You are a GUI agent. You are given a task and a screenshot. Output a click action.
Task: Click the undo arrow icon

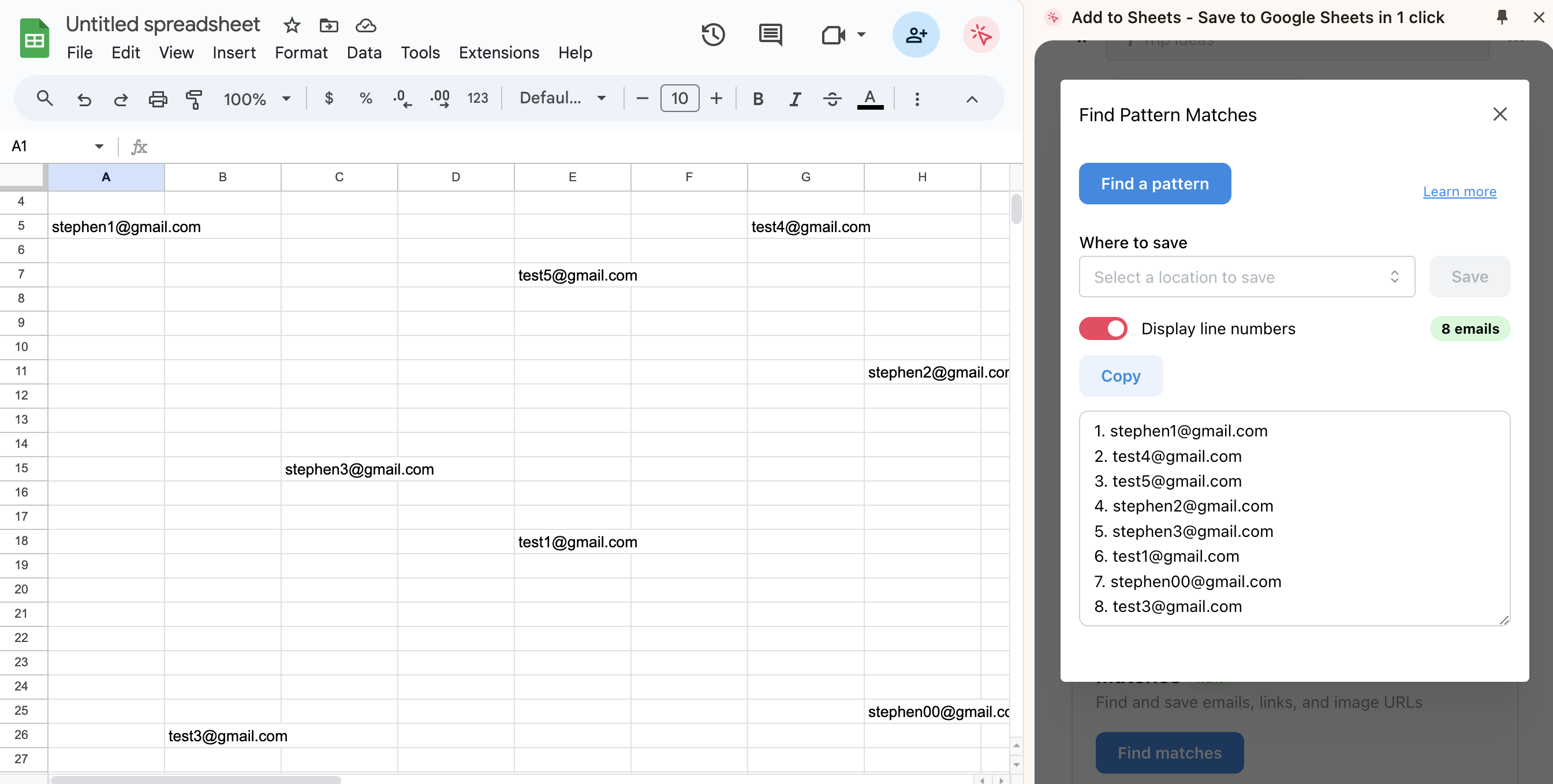[x=84, y=99]
